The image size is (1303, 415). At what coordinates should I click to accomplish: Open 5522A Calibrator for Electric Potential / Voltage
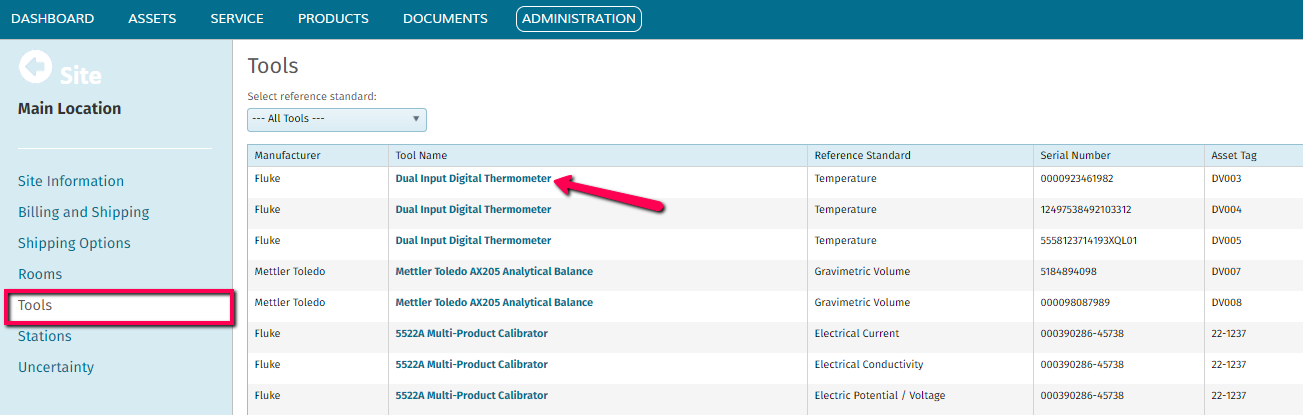[472, 396]
